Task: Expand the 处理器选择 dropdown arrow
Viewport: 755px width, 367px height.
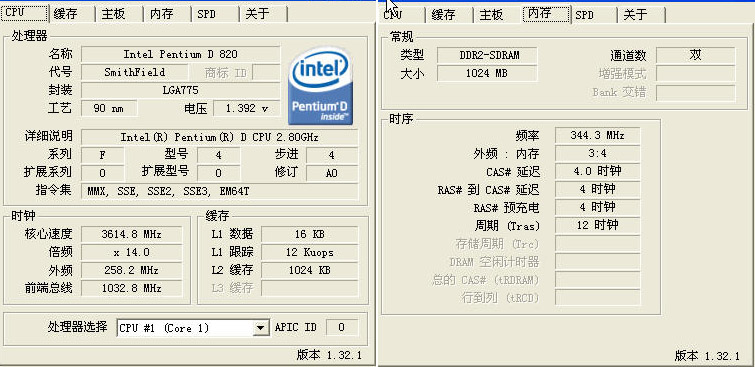Action: (x=260, y=328)
